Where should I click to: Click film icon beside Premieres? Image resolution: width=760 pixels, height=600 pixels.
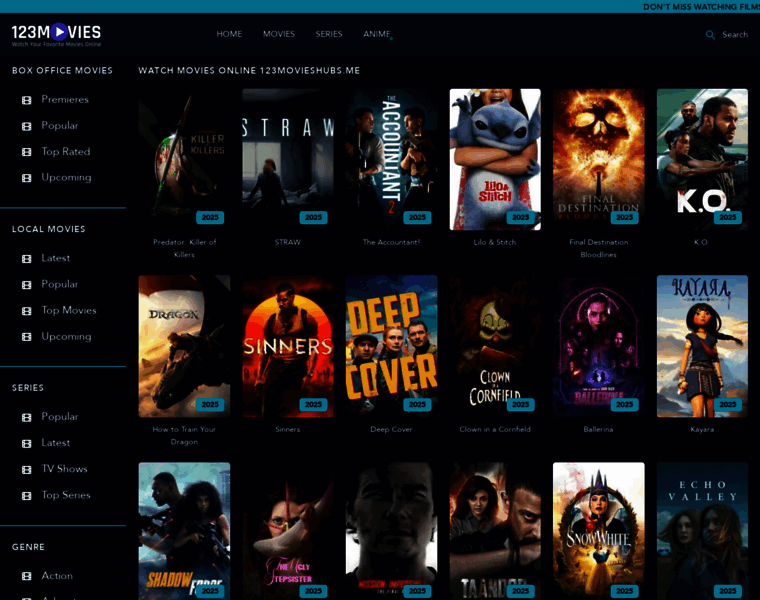point(27,100)
